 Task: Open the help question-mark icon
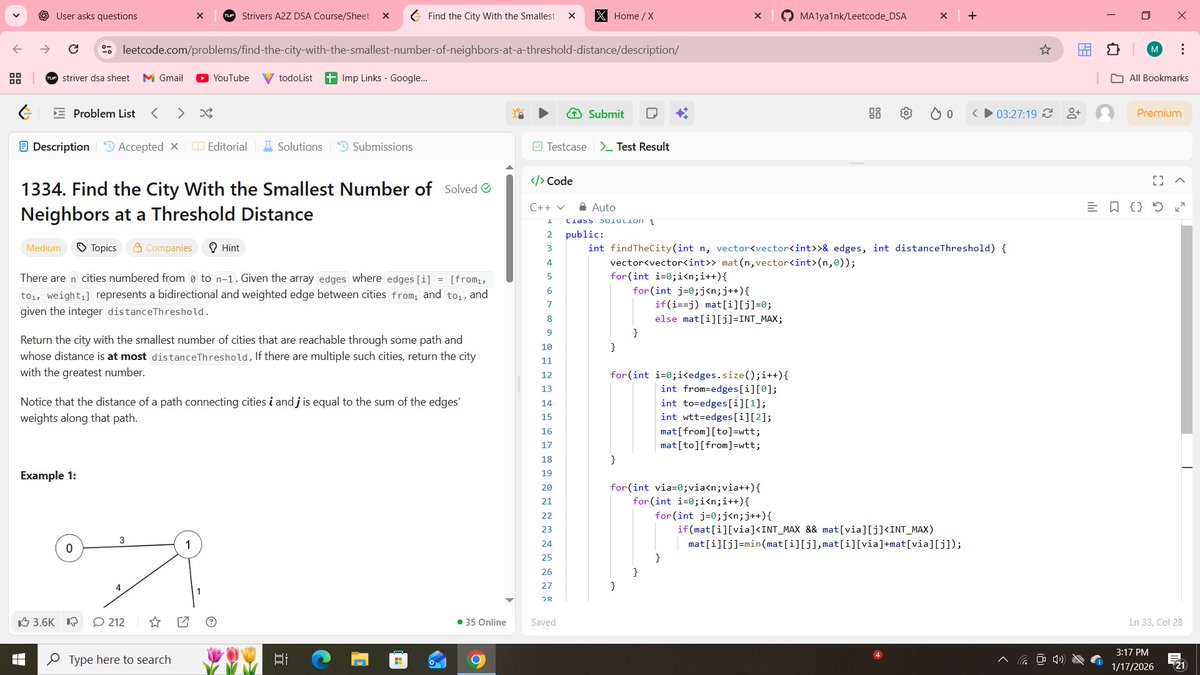[211, 622]
